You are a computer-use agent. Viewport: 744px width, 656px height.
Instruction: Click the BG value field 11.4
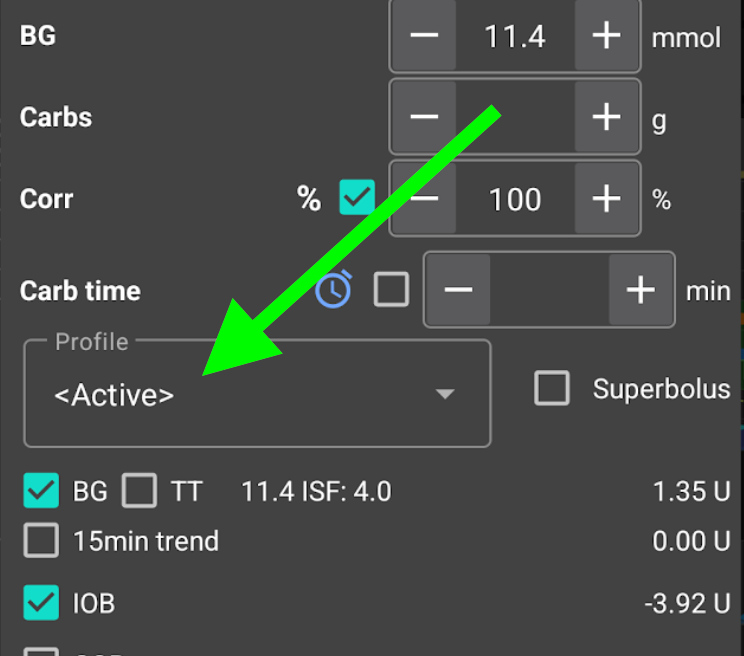click(x=515, y=36)
